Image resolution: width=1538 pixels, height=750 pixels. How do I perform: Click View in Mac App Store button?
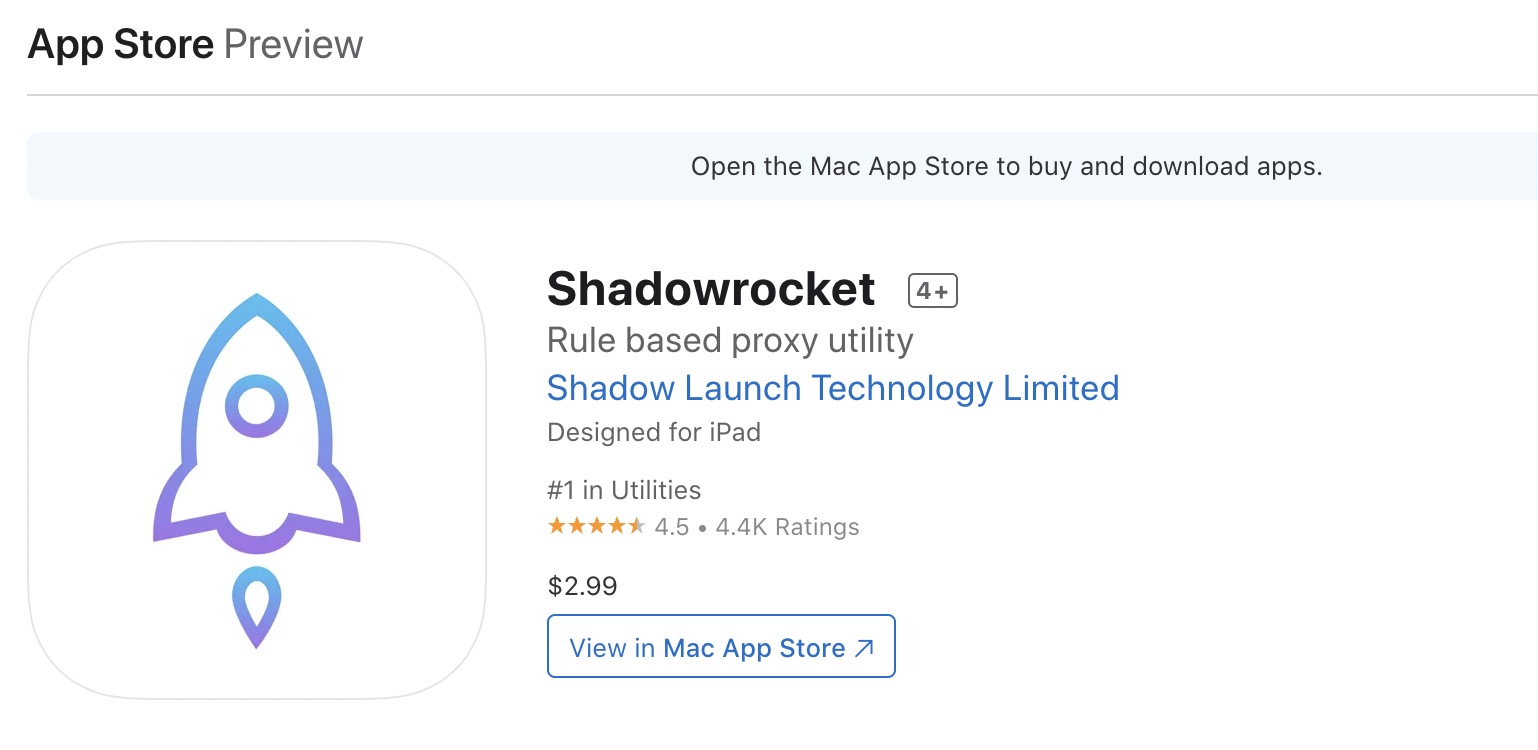721,646
